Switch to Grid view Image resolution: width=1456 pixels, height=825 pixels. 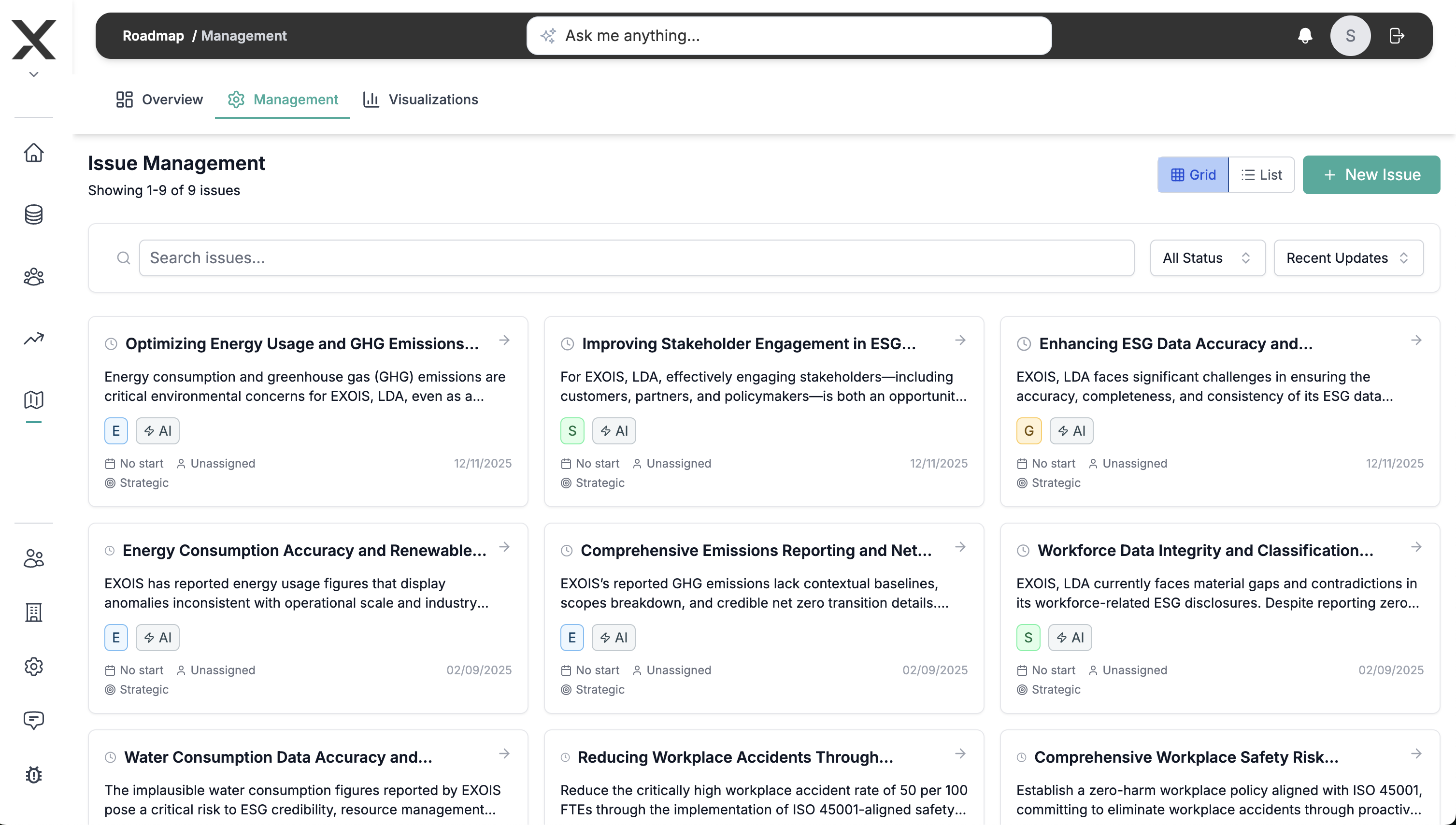point(1193,175)
